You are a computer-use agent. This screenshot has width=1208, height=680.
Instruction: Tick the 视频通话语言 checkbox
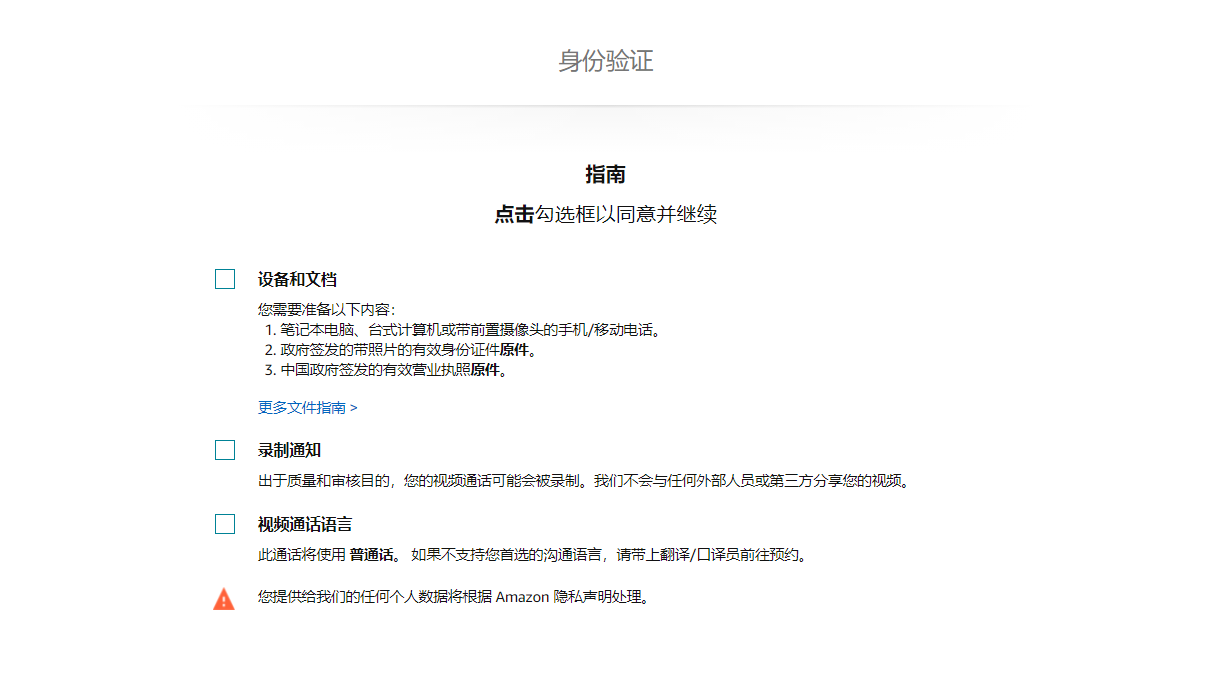point(225,524)
